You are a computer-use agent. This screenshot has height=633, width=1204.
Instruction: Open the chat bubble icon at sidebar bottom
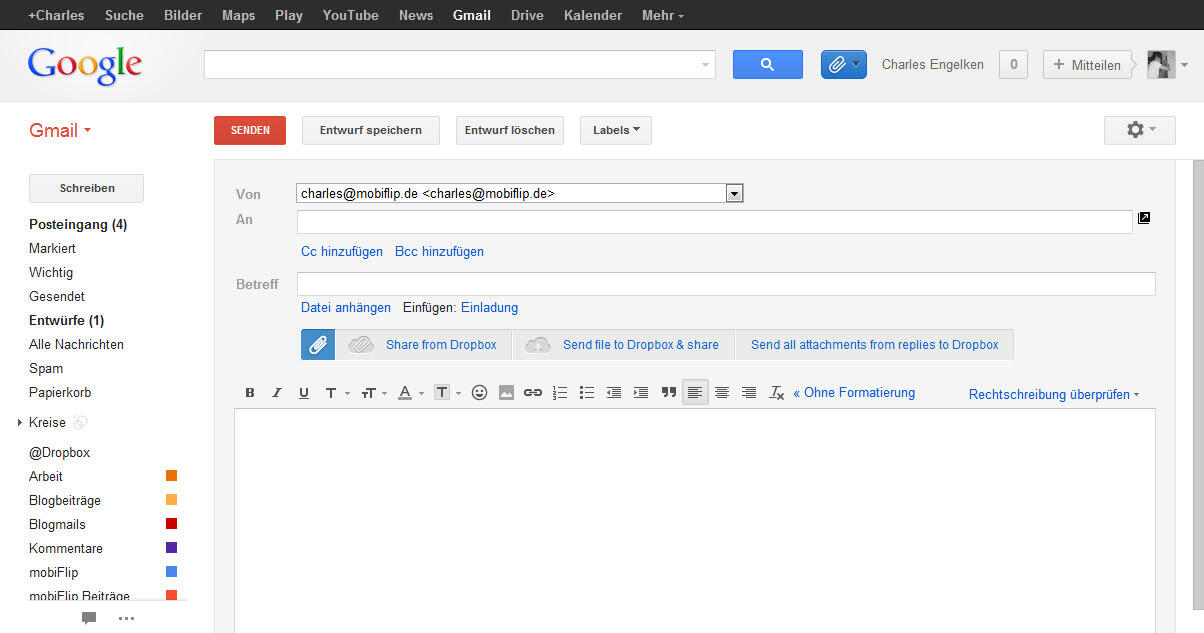tap(89, 618)
